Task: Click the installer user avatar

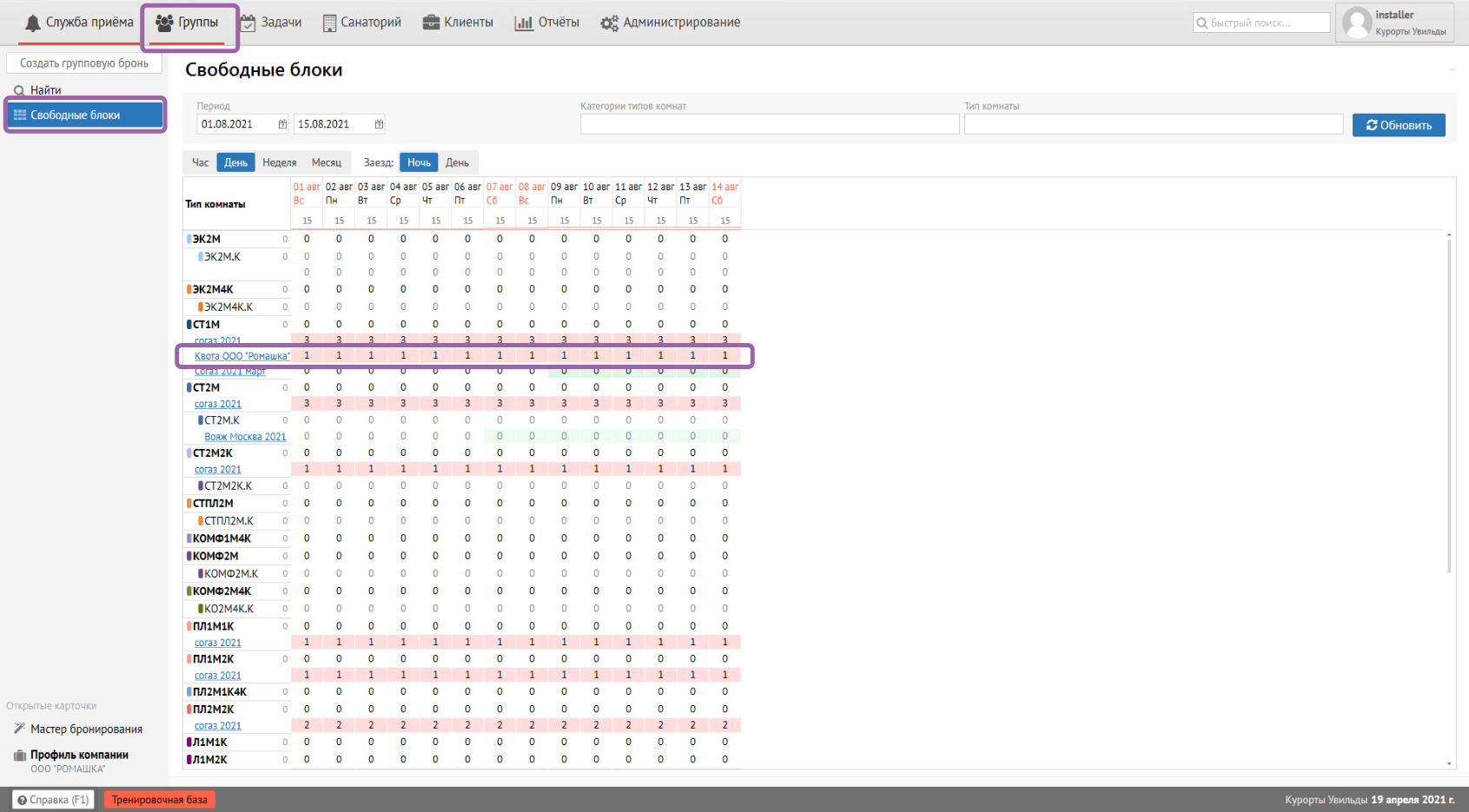Action: [x=1356, y=23]
